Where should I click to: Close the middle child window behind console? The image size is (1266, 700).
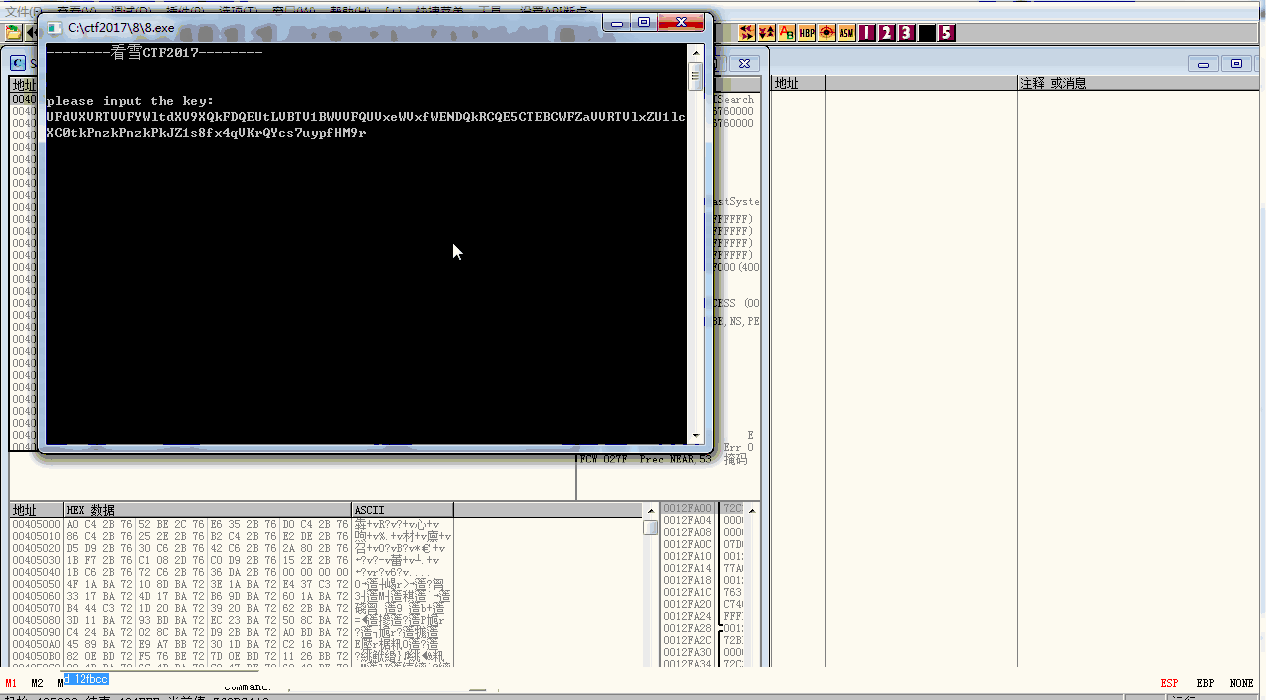pyautogui.click(x=743, y=63)
